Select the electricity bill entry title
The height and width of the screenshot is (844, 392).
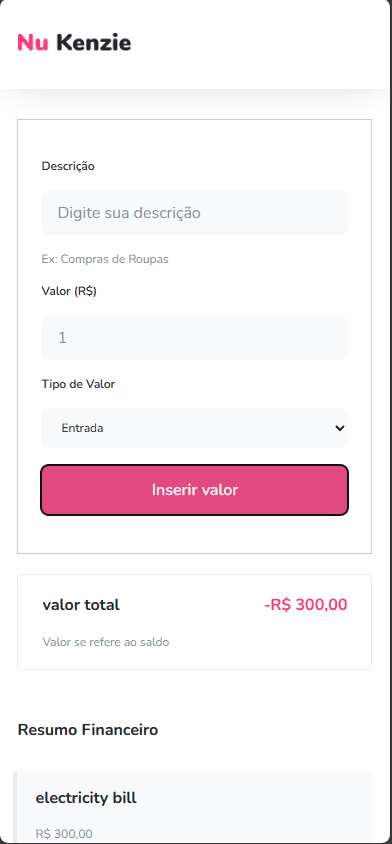coord(86,798)
